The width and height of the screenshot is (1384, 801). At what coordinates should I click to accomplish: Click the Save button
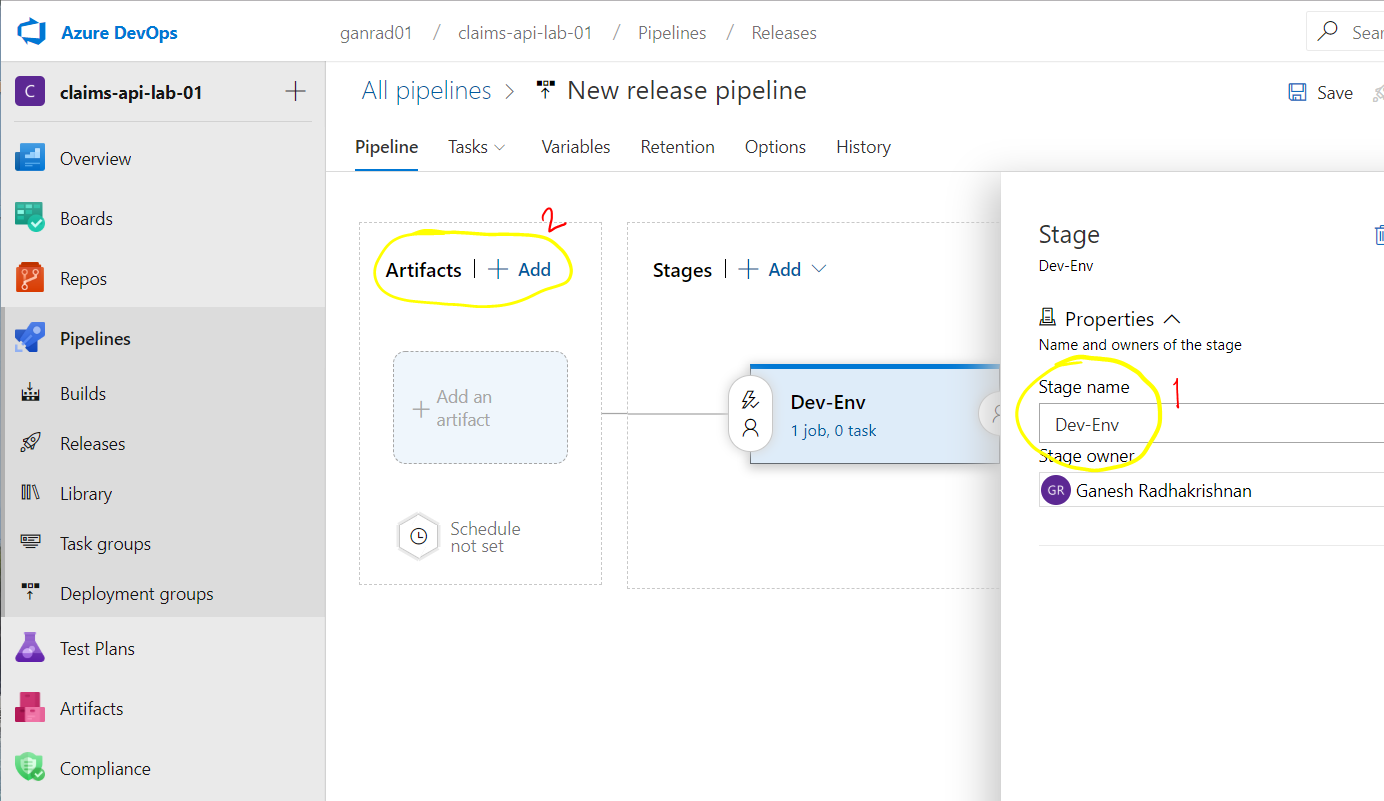tap(1320, 92)
